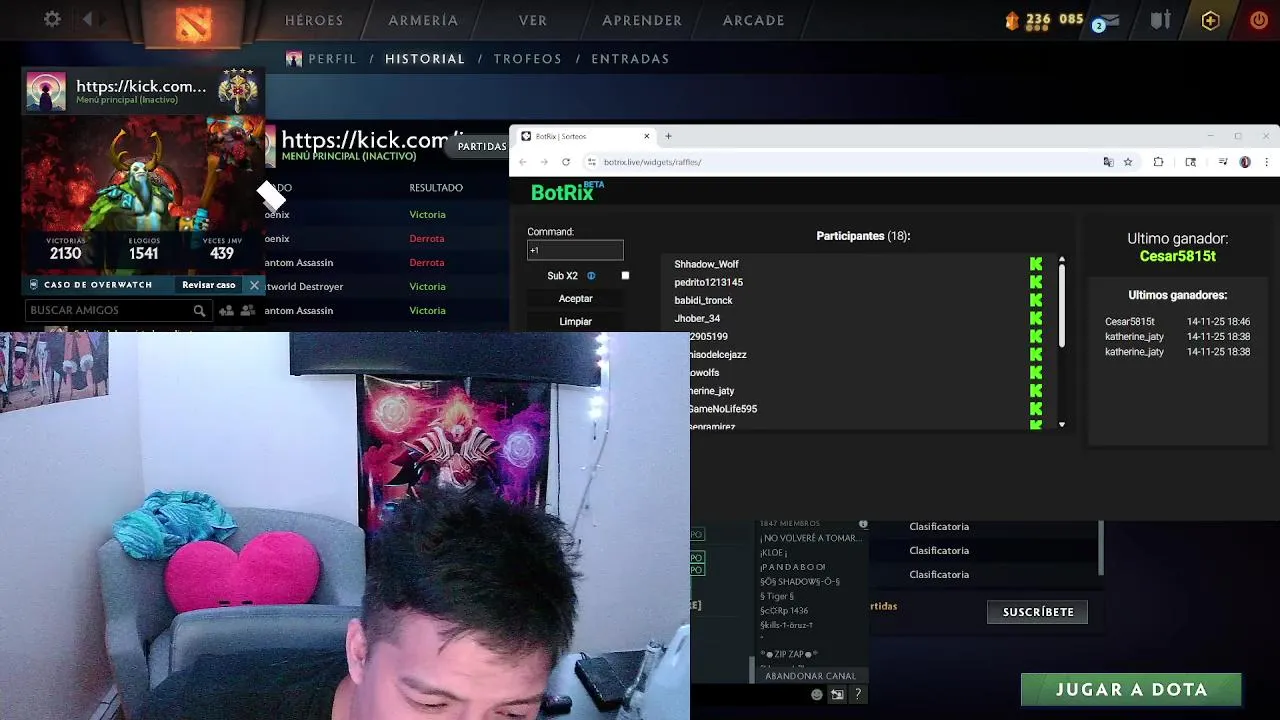Image resolution: width=1280 pixels, height=720 pixels.
Task: Open friends group icon beside search
Action: (x=248, y=311)
